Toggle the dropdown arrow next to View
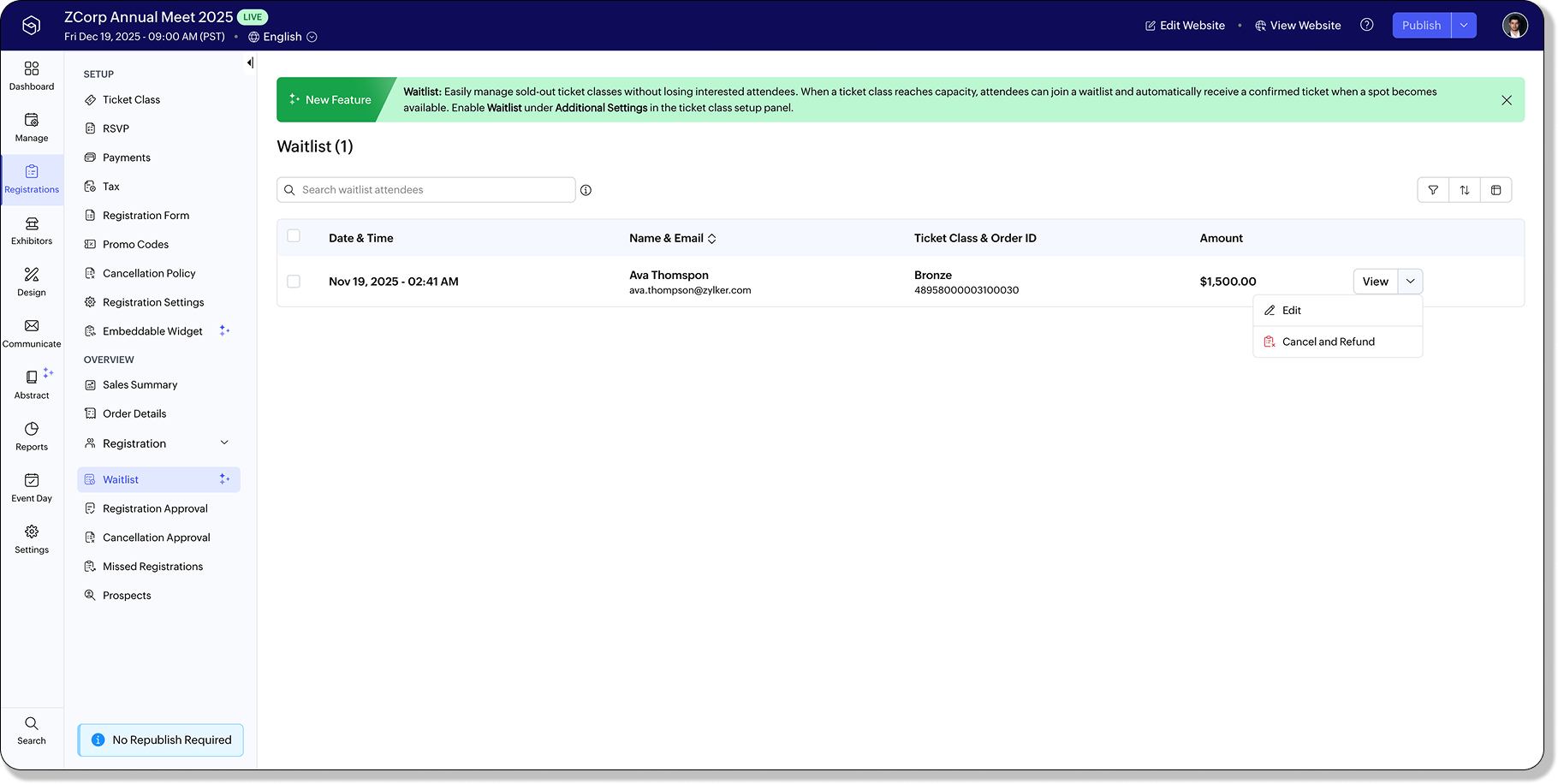 click(1410, 282)
